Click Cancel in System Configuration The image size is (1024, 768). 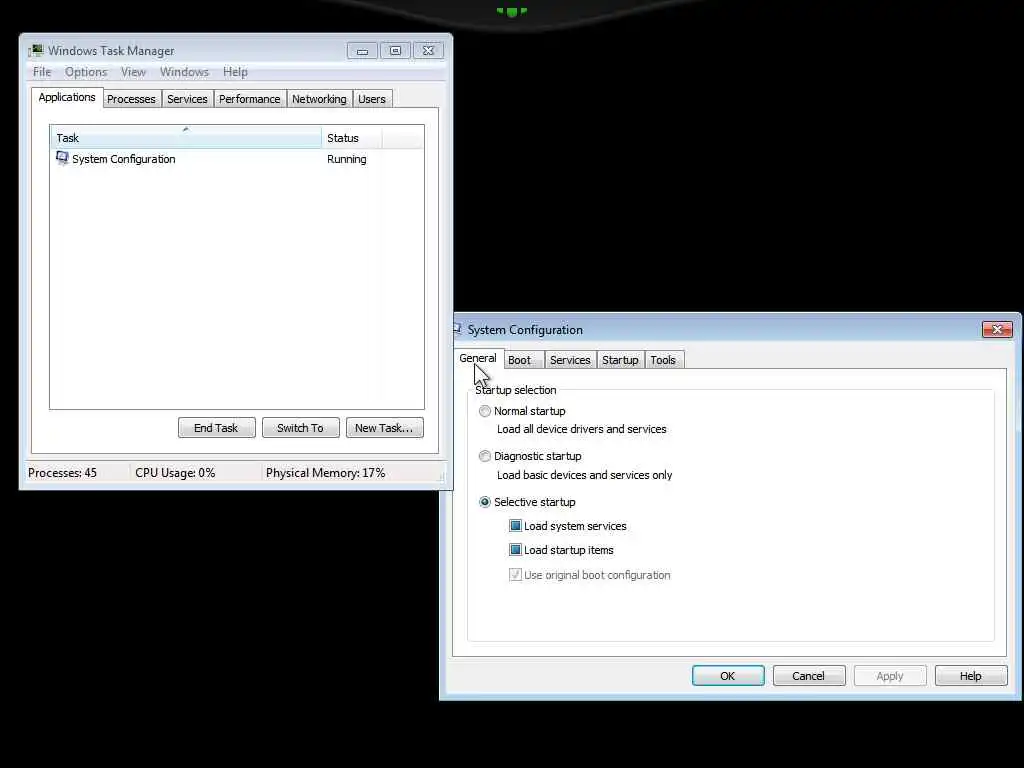808,676
